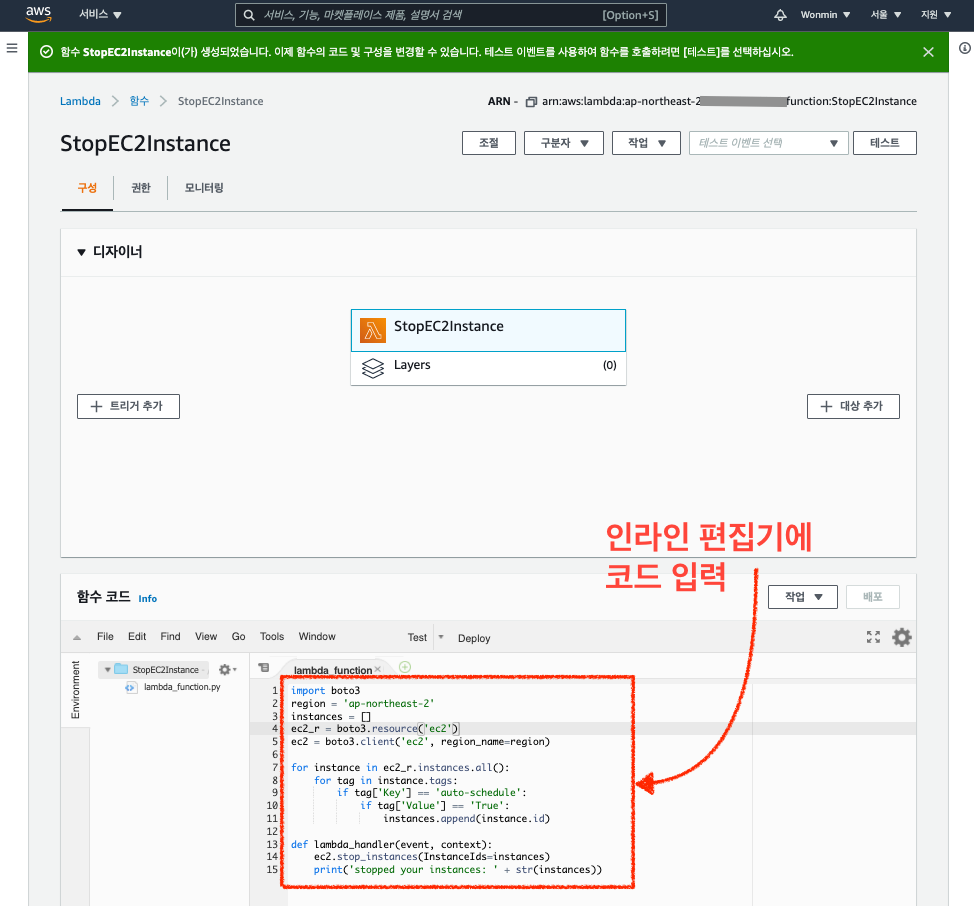The height and width of the screenshot is (906, 974).
Task: Open the 서울 region dropdown
Action: coord(885,15)
